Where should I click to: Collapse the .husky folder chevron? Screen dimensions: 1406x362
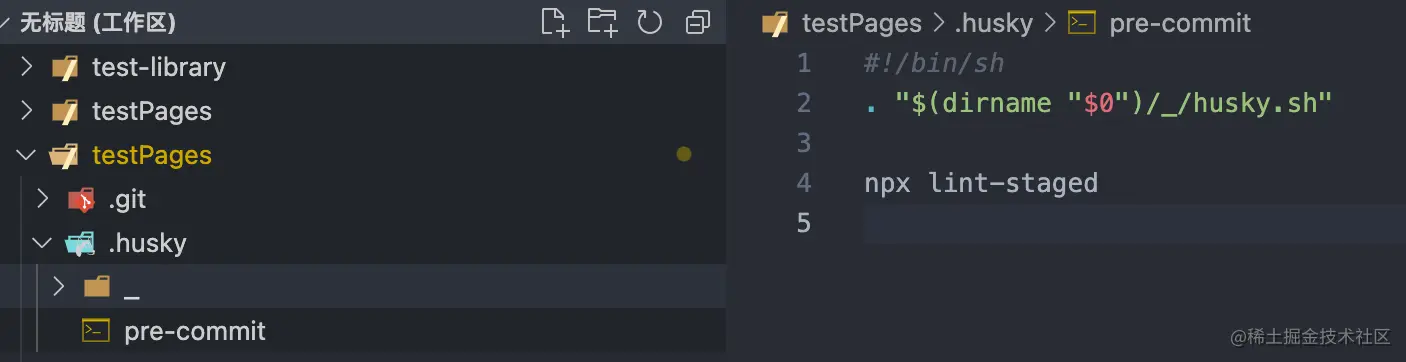[42, 243]
